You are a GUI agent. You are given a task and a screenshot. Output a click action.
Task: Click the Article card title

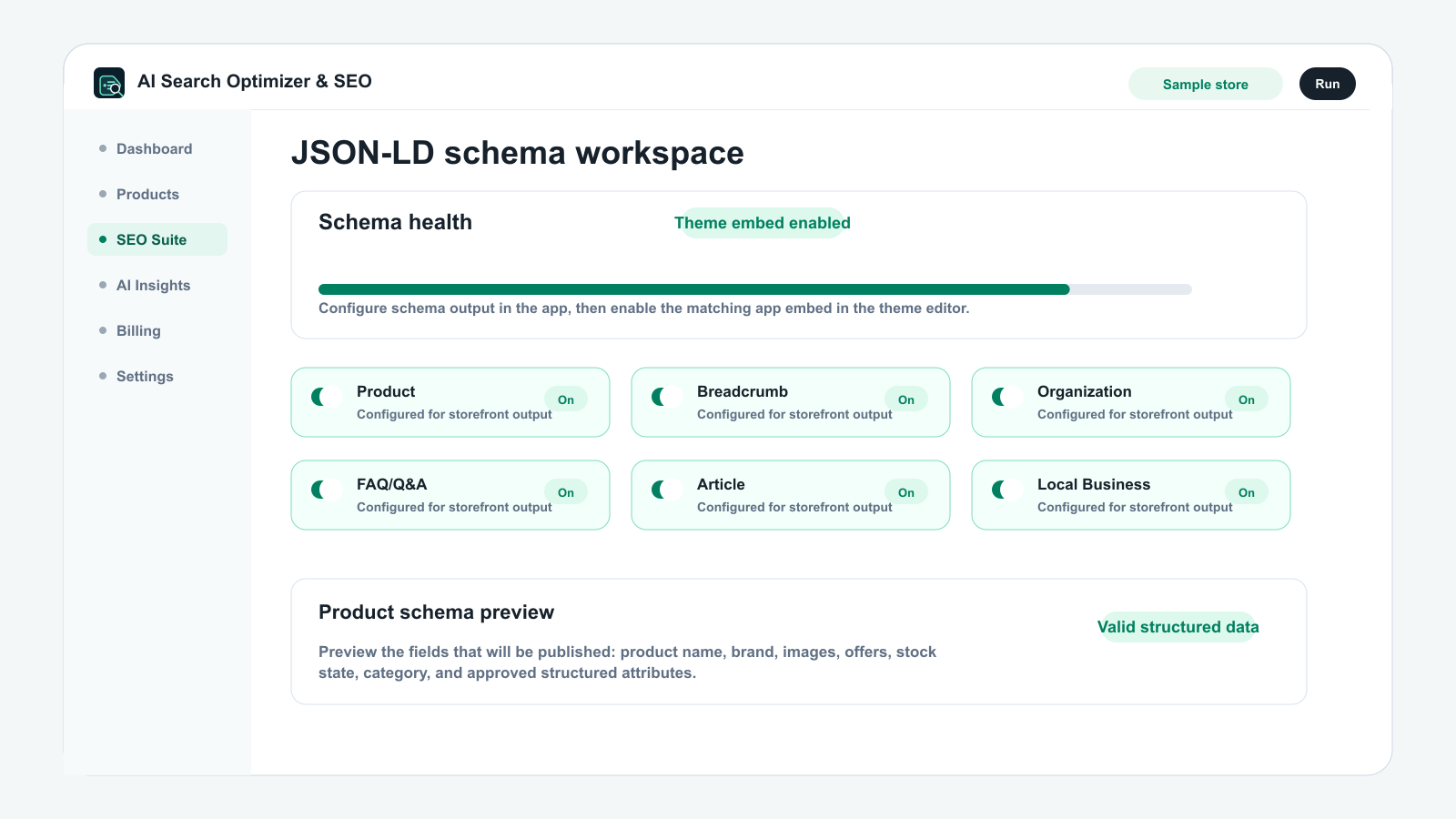pyautogui.click(x=721, y=484)
